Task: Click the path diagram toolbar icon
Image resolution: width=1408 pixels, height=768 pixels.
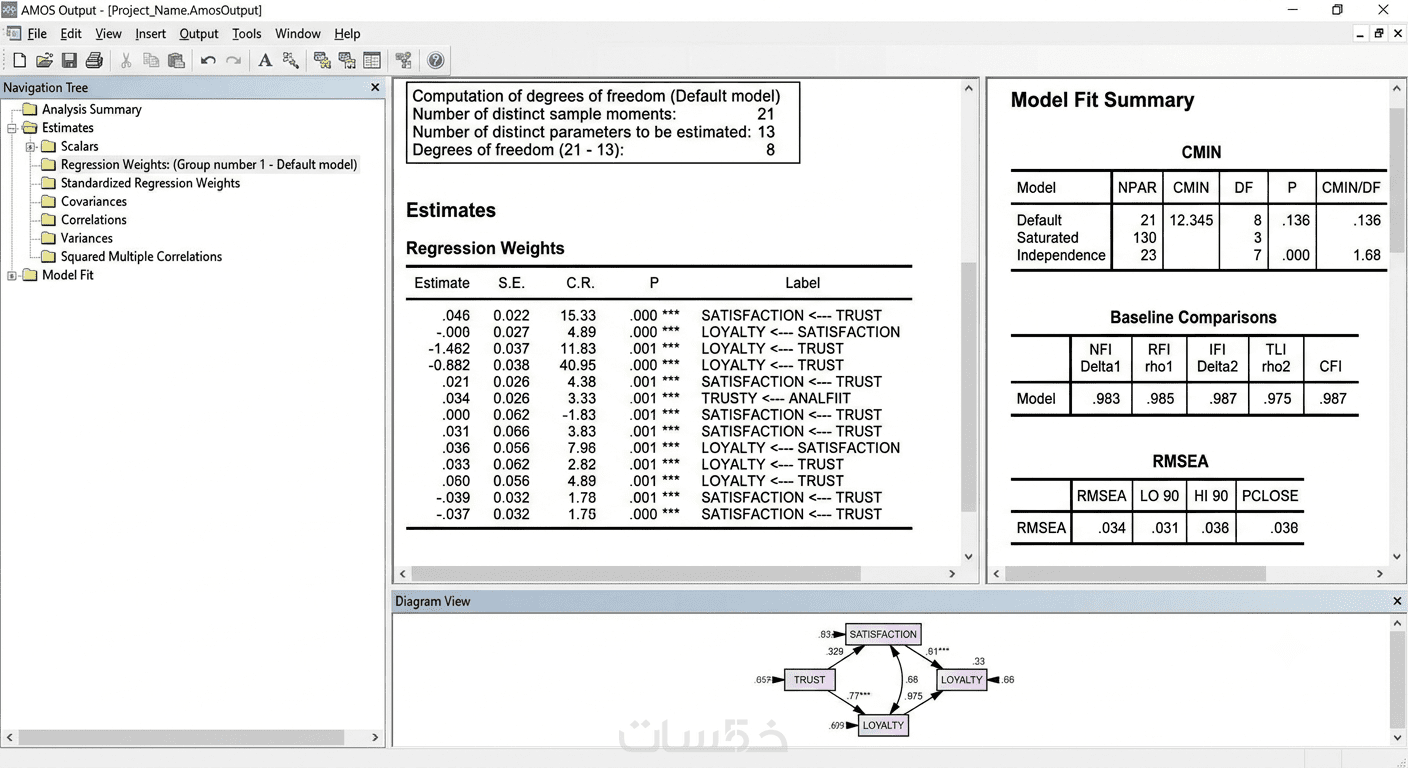Action: 404,61
